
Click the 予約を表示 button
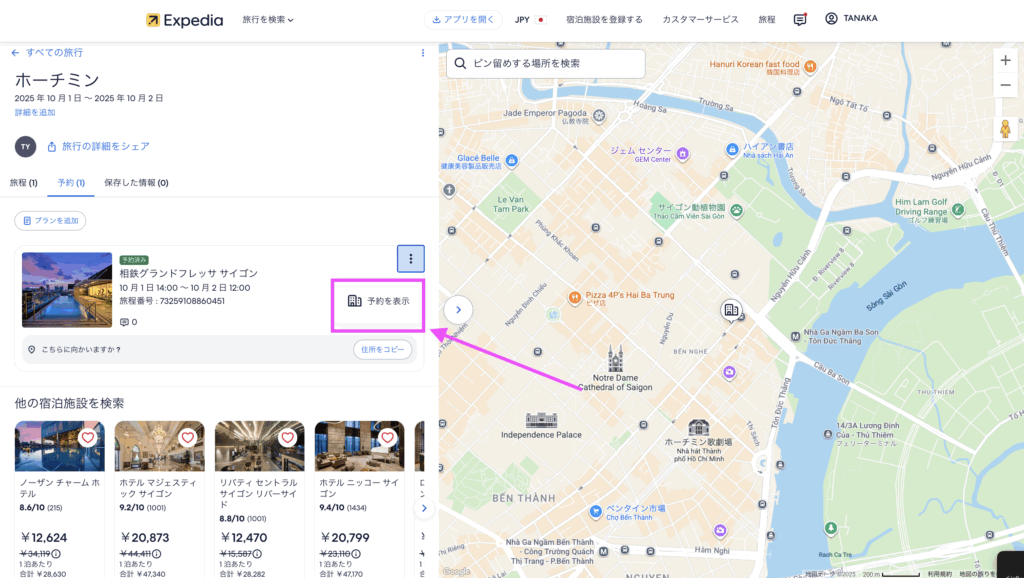[x=379, y=301]
